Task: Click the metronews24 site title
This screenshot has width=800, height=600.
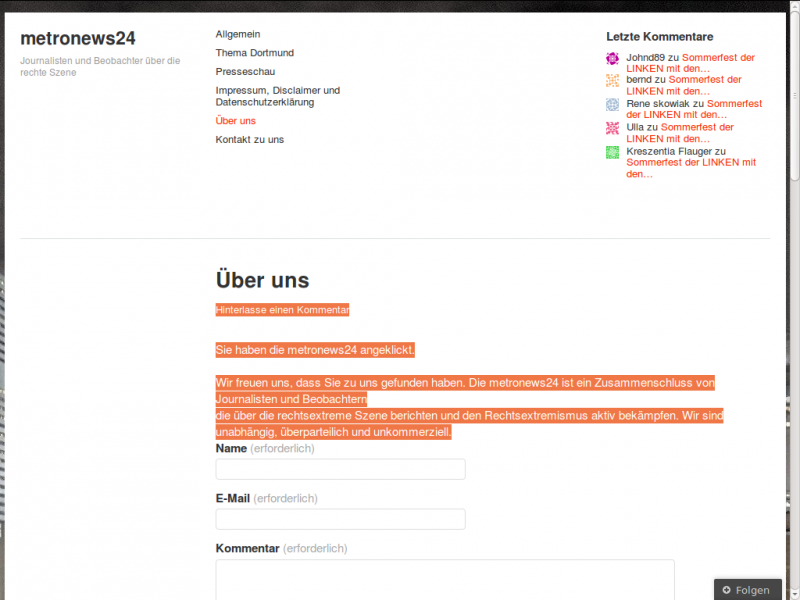Action: click(77, 38)
